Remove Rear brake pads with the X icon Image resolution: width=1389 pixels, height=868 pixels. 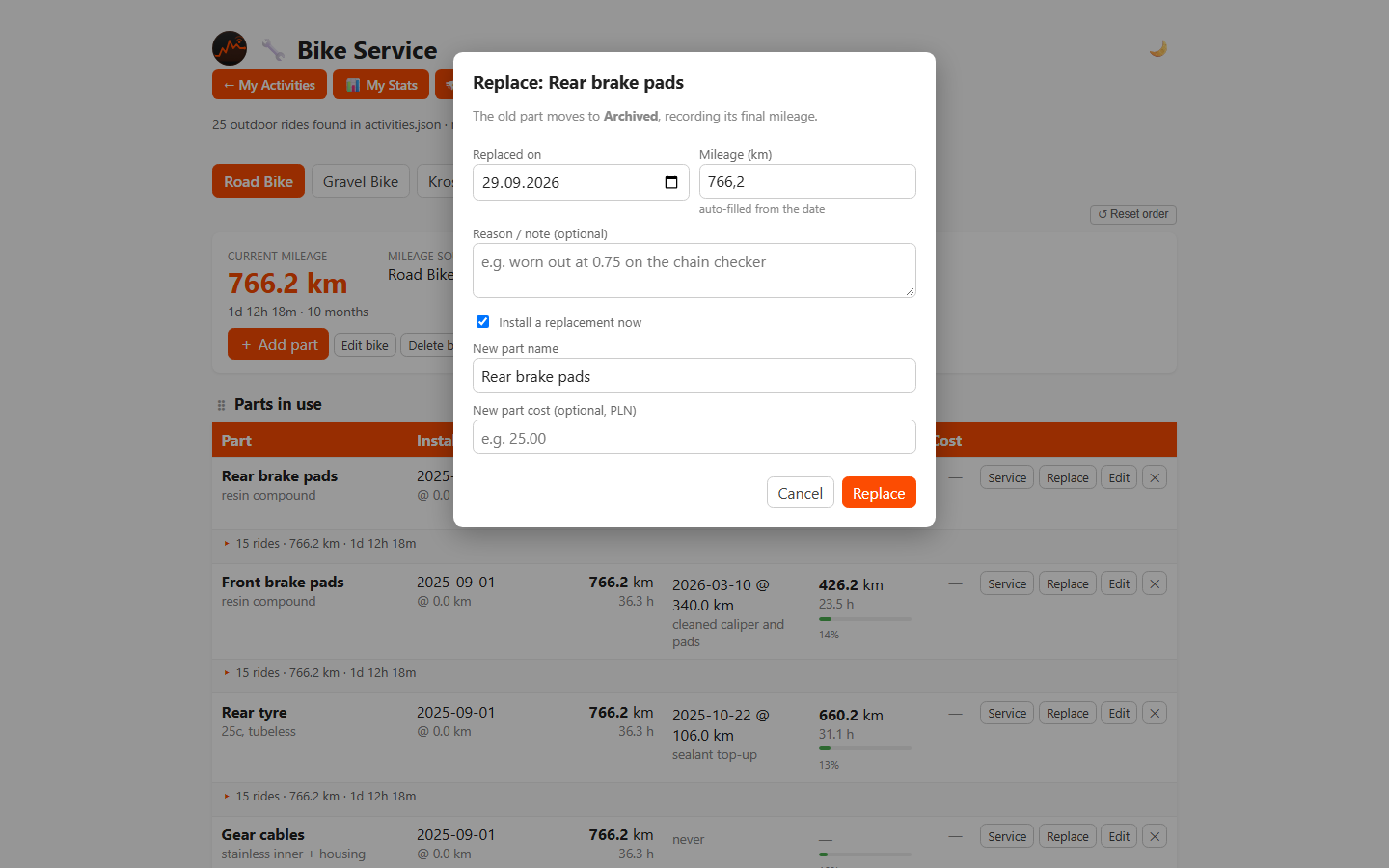tap(1155, 477)
